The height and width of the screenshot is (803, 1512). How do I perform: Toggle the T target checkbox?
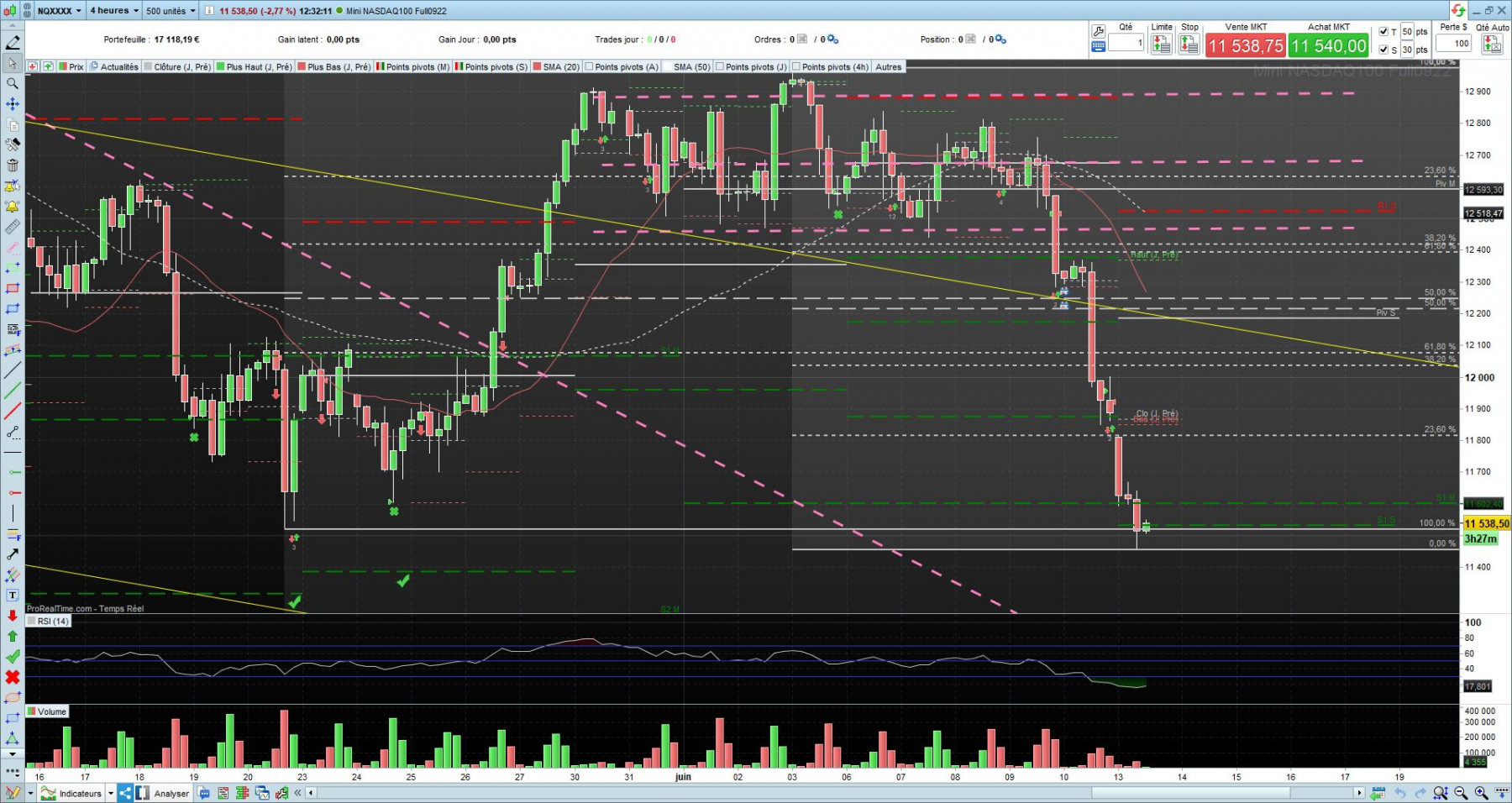click(1383, 32)
